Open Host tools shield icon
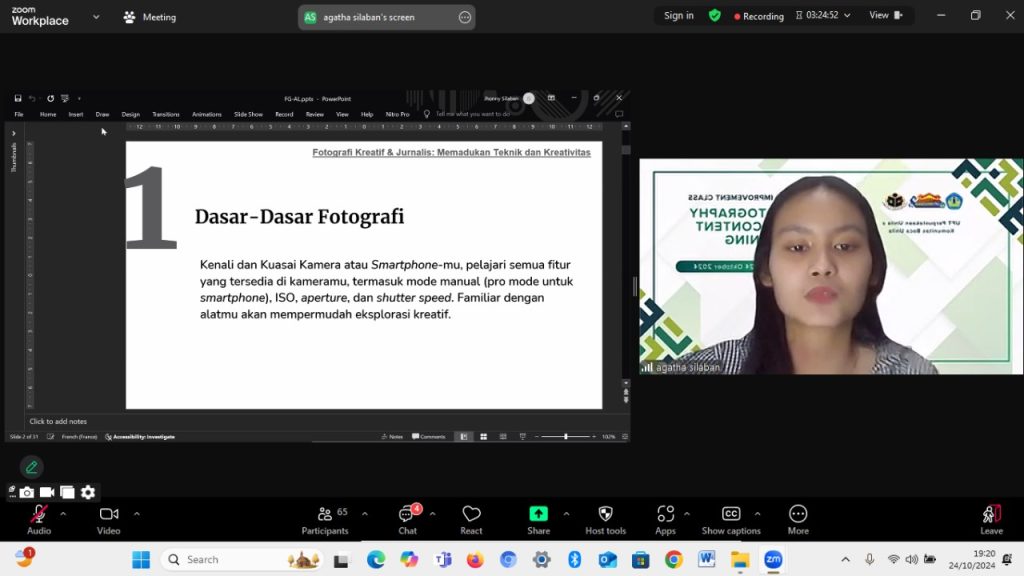This screenshot has width=1024, height=576. click(605, 515)
